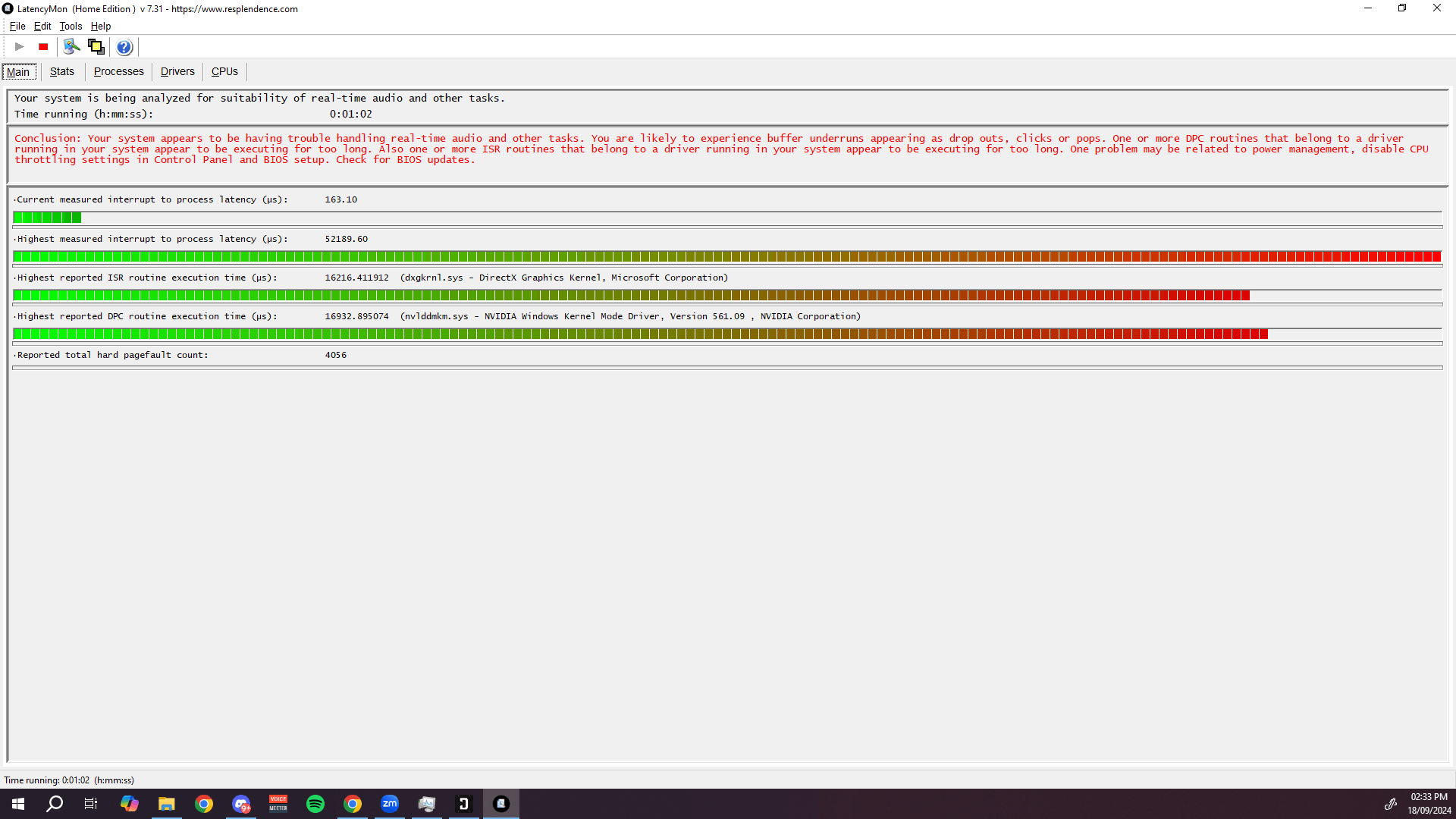The image size is (1456, 819).
Task: Open the Edit menu
Action: click(x=42, y=26)
